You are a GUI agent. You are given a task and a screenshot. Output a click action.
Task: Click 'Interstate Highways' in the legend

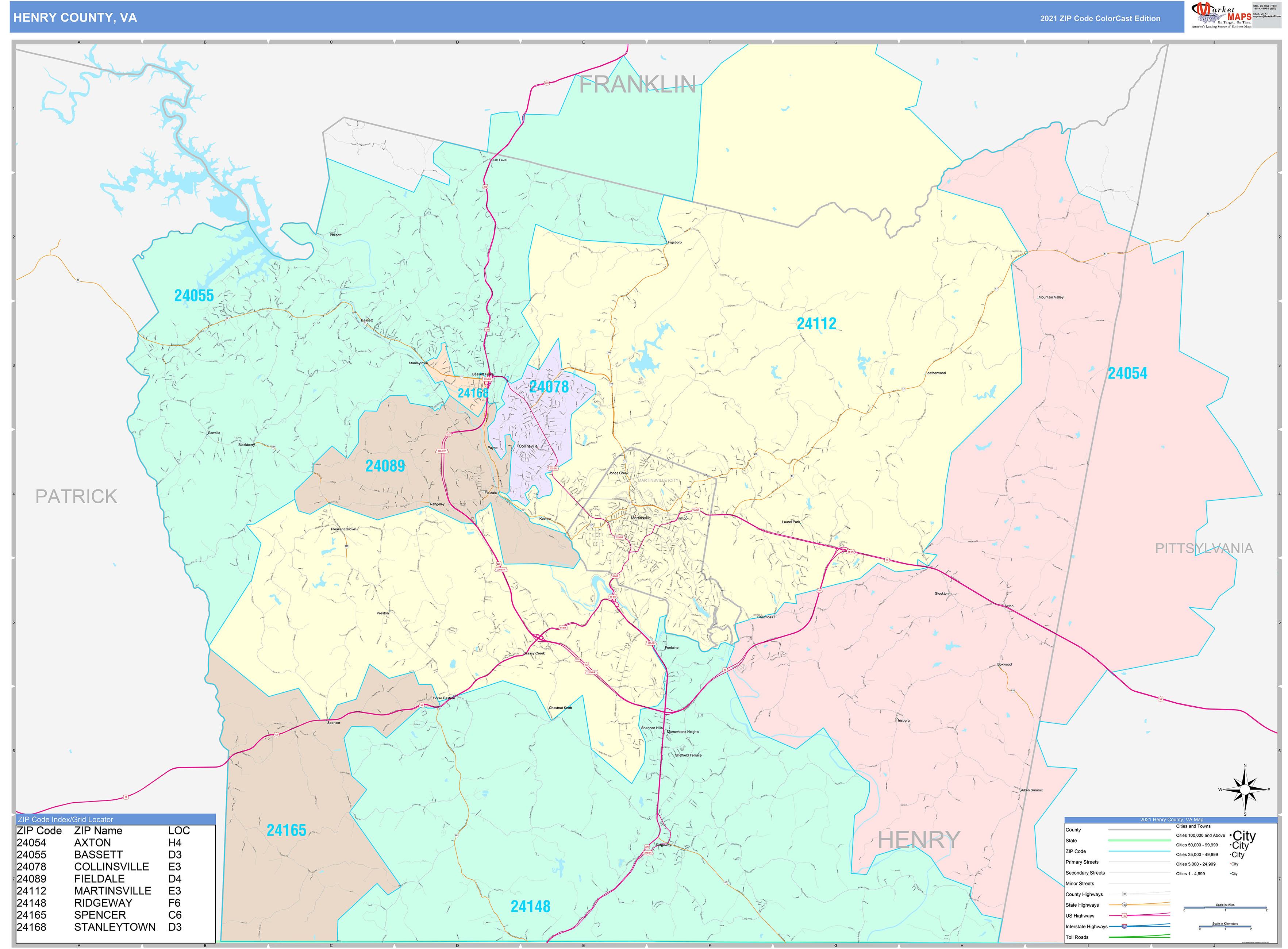1087,927
